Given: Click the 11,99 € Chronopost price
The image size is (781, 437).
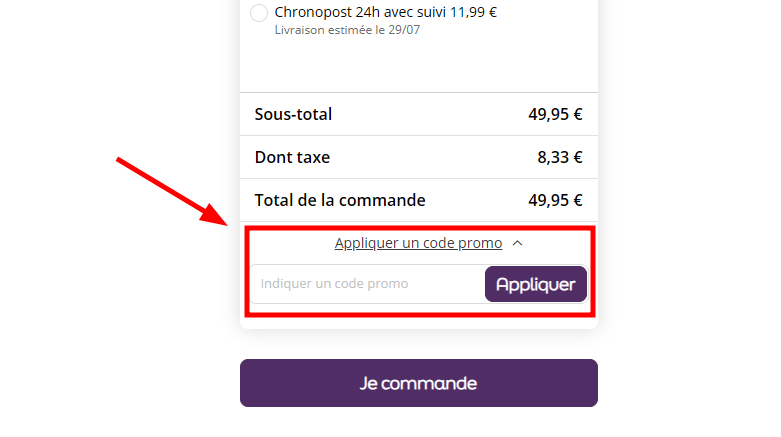Looking at the screenshot, I should [474, 13].
